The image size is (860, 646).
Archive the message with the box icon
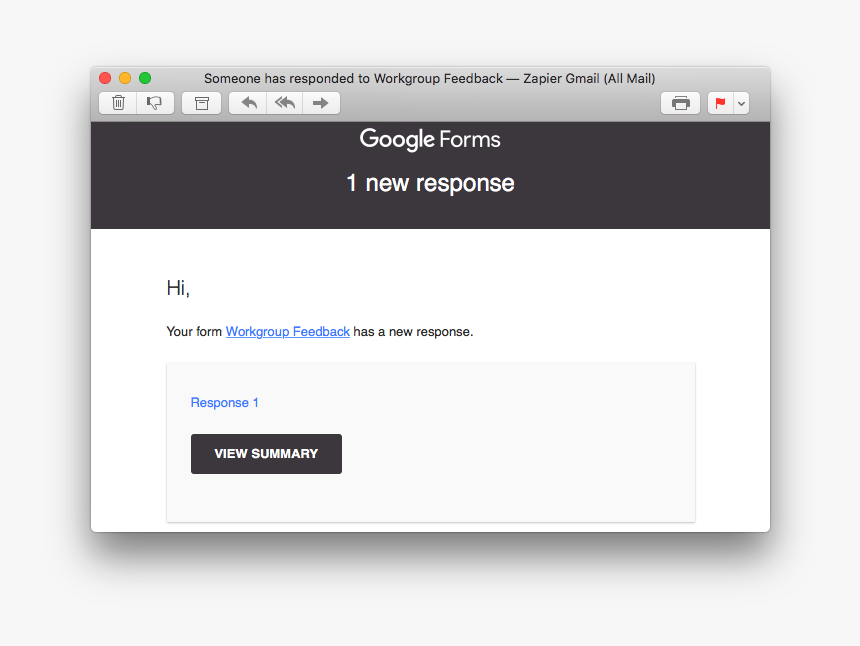point(201,103)
